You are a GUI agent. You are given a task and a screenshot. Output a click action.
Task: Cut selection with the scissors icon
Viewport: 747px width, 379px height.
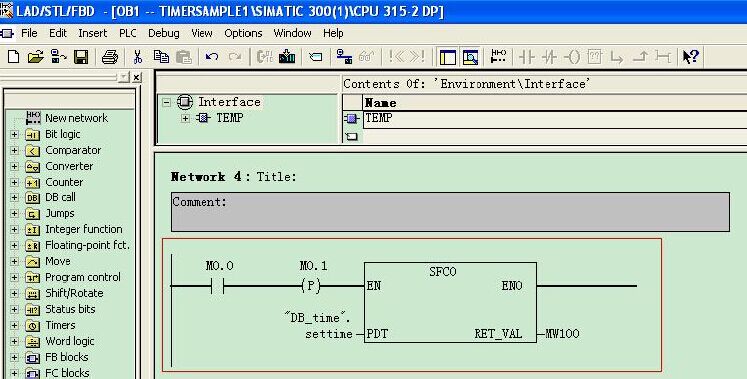(x=138, y=57)
